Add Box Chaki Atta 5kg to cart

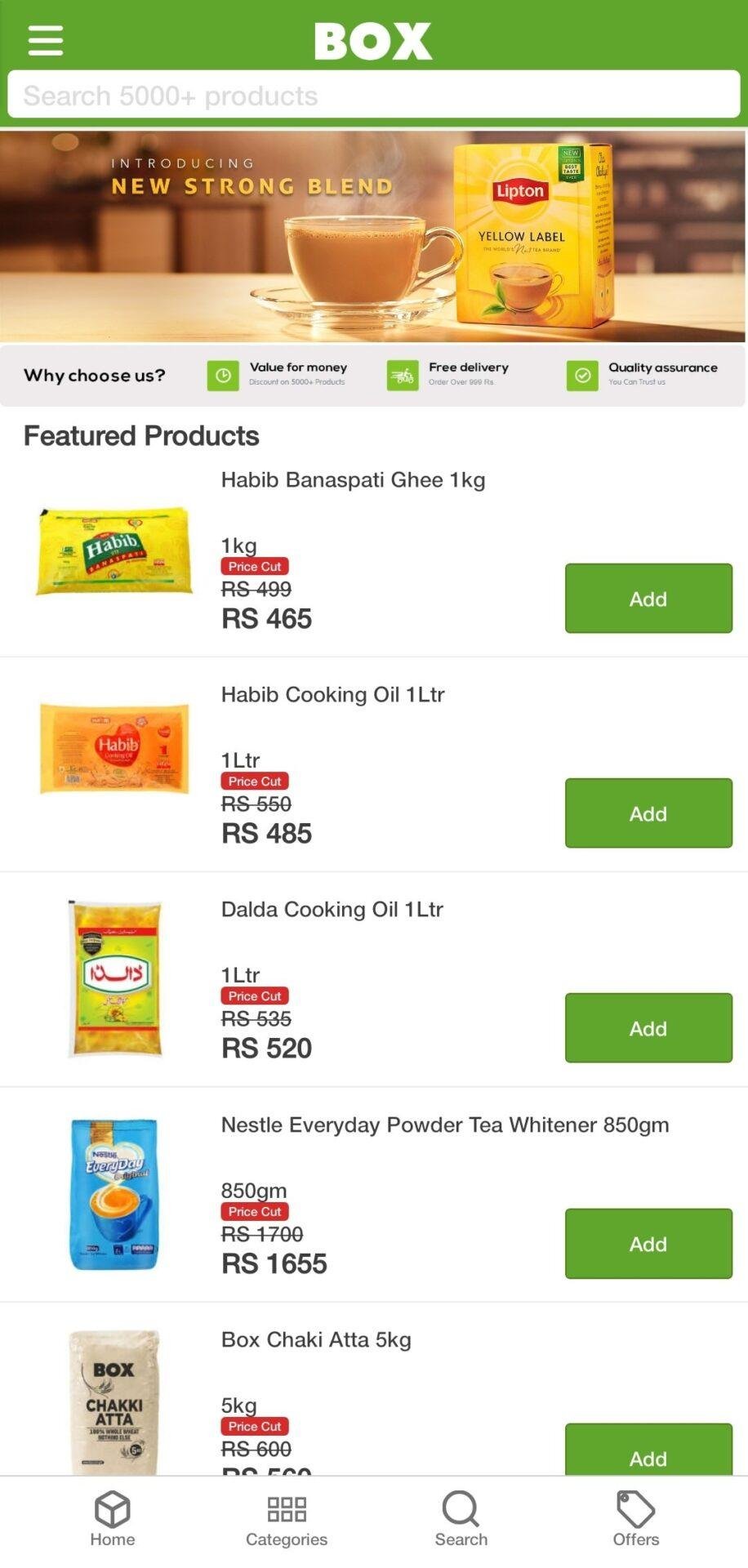click(648, 1454)
